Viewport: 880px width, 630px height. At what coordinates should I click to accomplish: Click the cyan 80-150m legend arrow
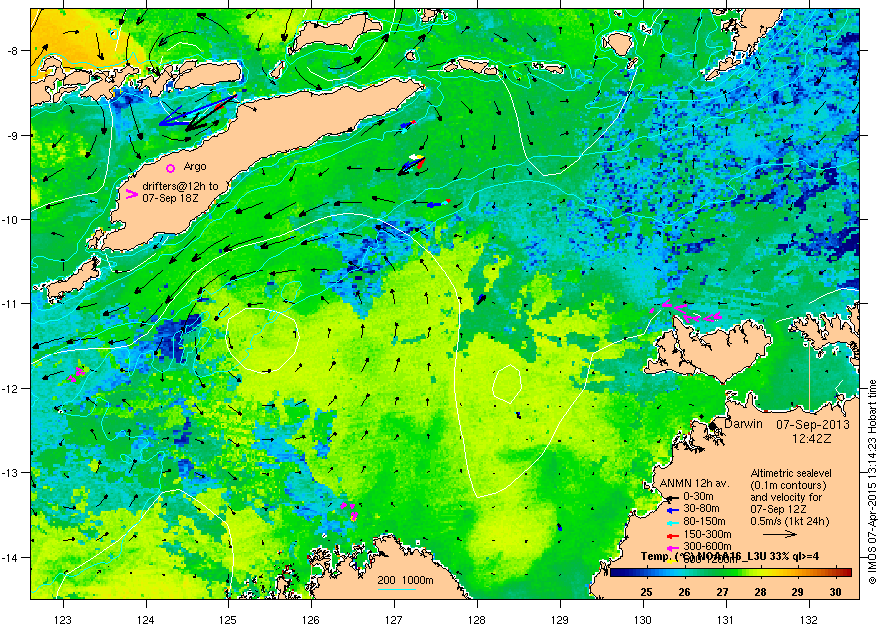coord(672,522)
